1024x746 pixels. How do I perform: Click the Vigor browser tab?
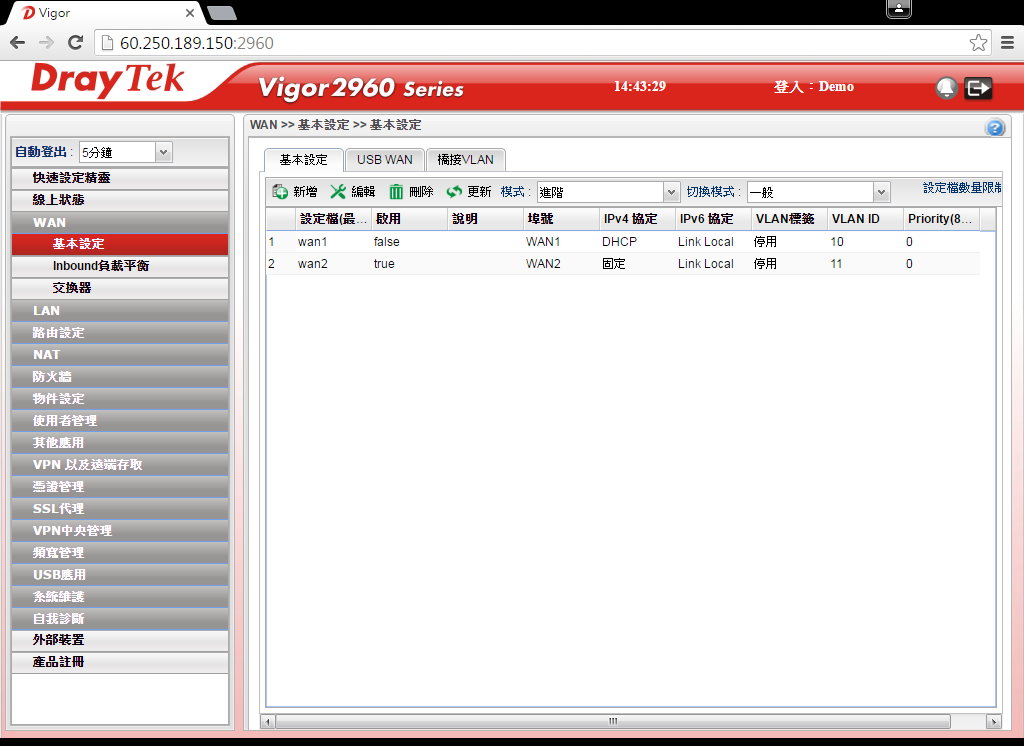[104, 13]
